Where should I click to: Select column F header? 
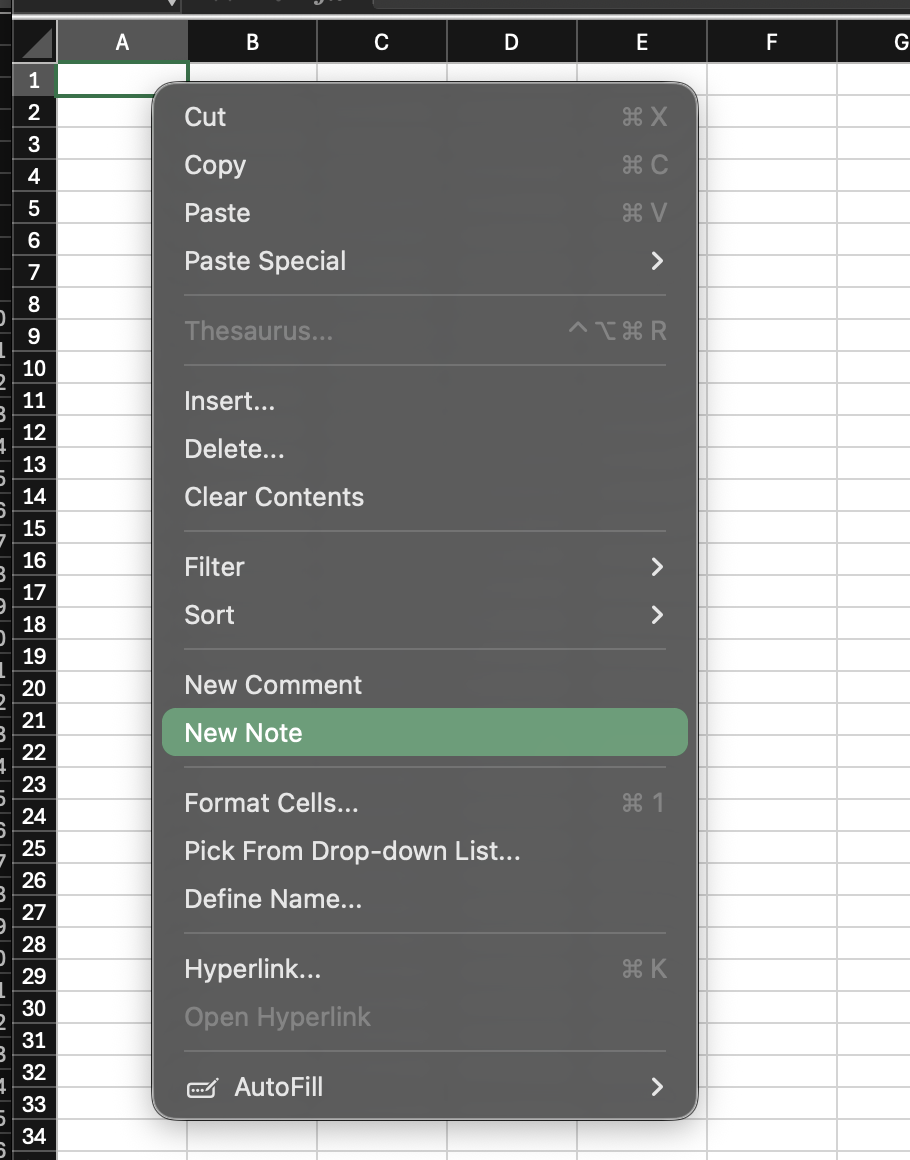[x=771, y=42]
